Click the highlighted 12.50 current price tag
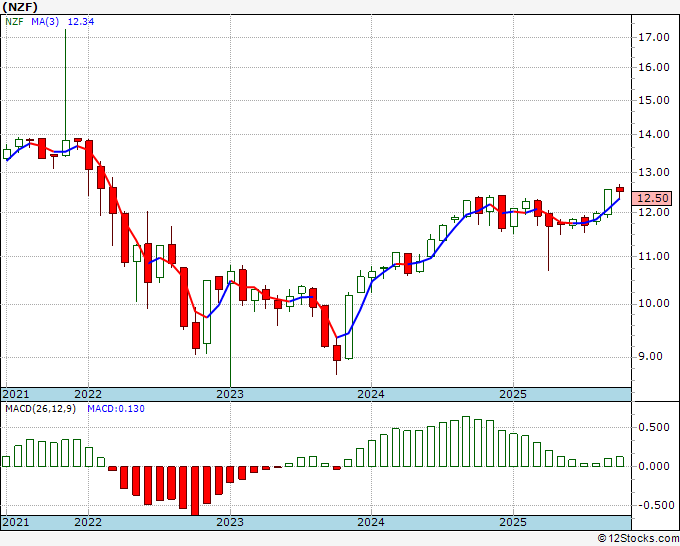Screen dimensions: 680x546 [652, 198]
